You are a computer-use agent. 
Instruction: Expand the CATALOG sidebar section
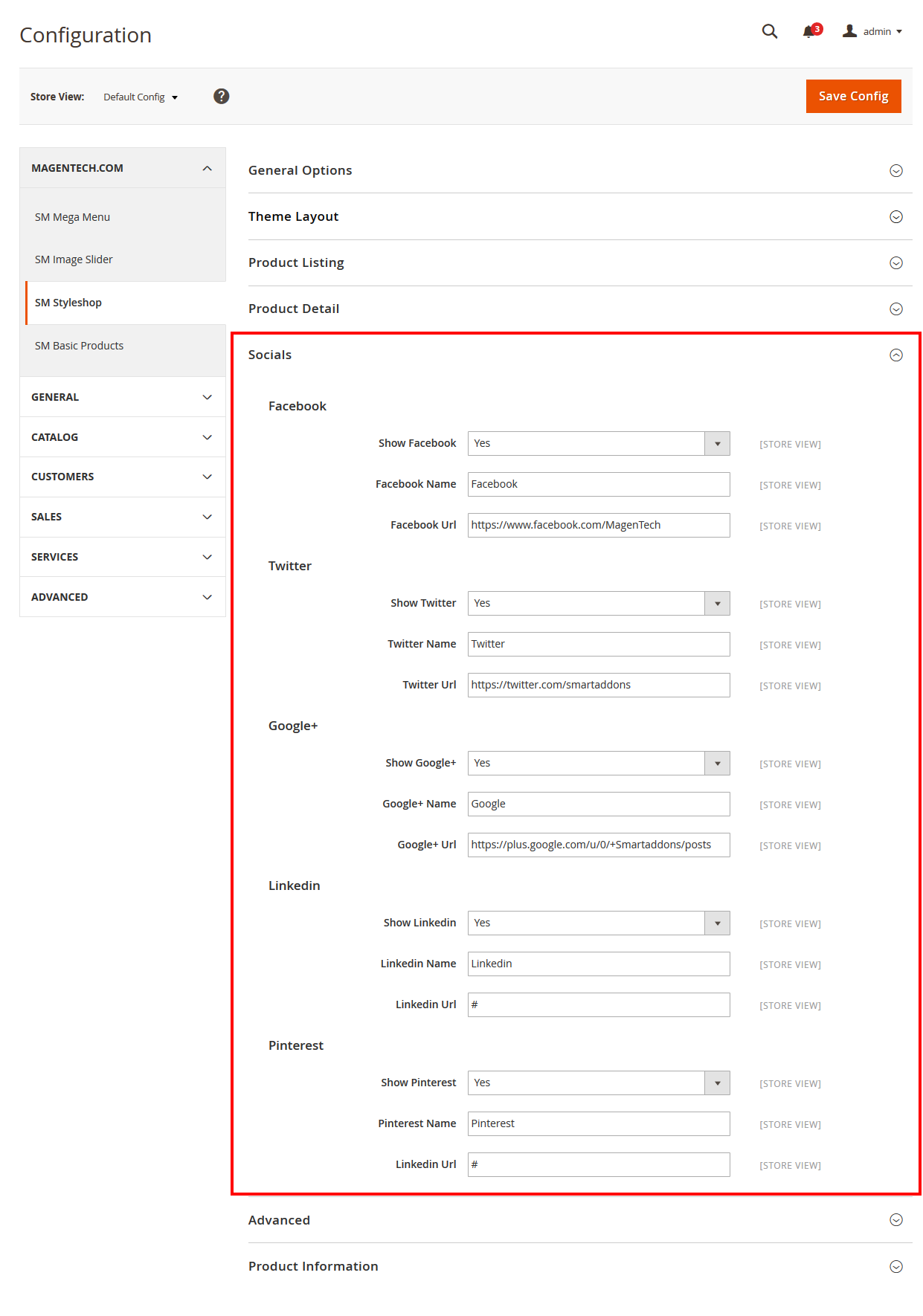(123, 437)
